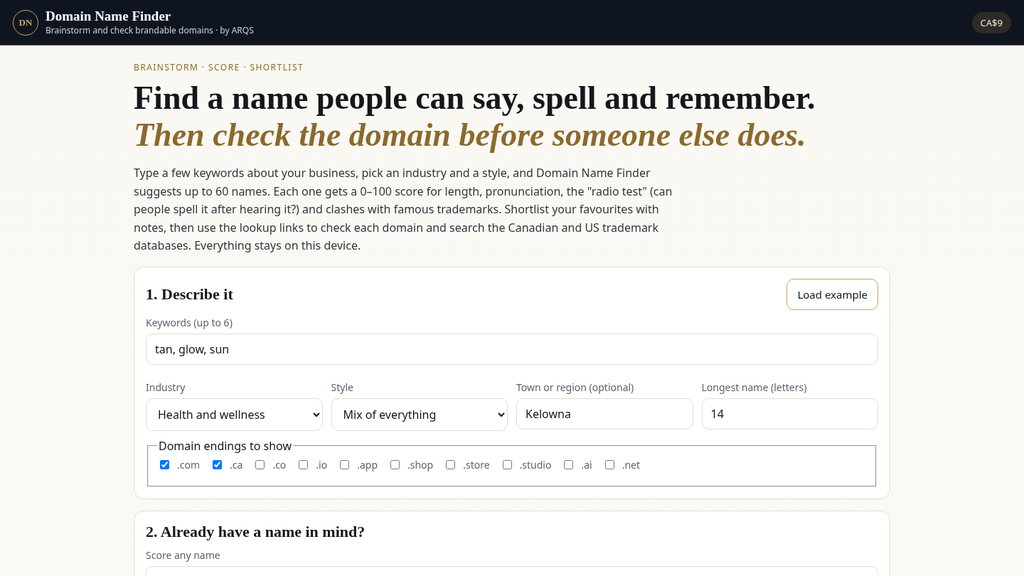
Task: Uncheck the .com domain ending
Action: (165, 465)
